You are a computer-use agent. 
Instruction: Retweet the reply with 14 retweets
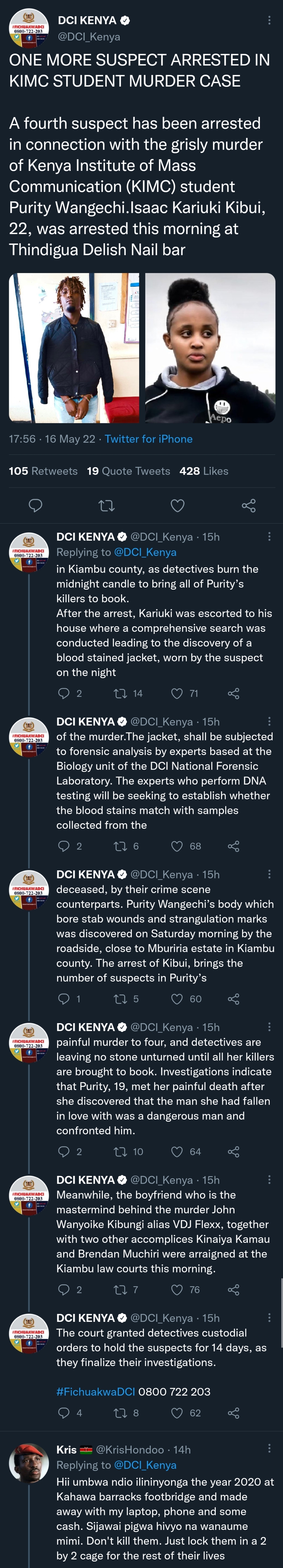120,693
